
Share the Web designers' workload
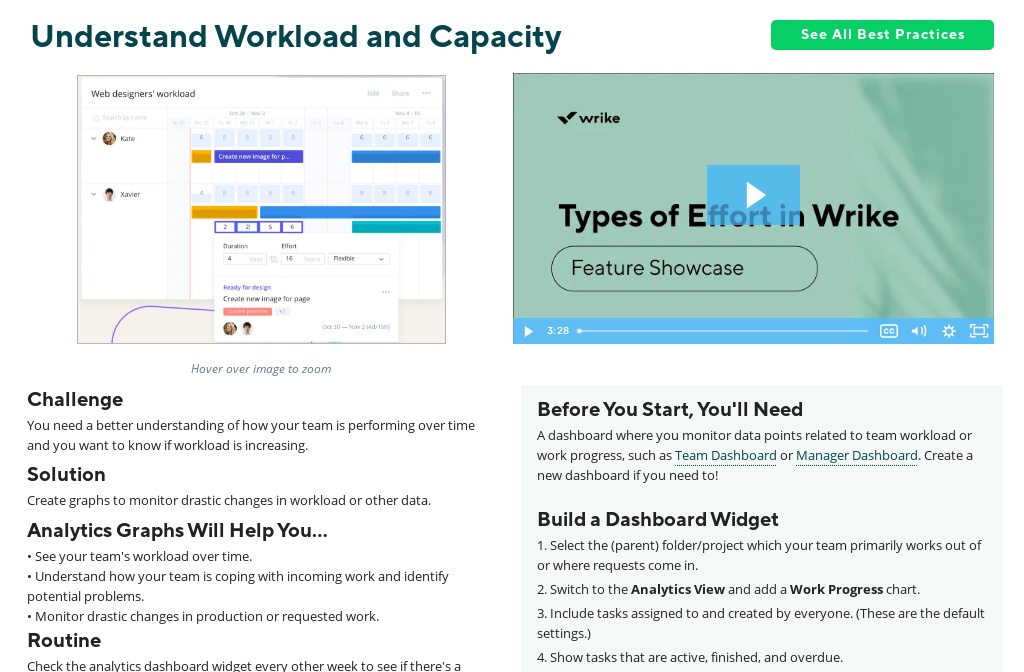[x=401, y=93]
